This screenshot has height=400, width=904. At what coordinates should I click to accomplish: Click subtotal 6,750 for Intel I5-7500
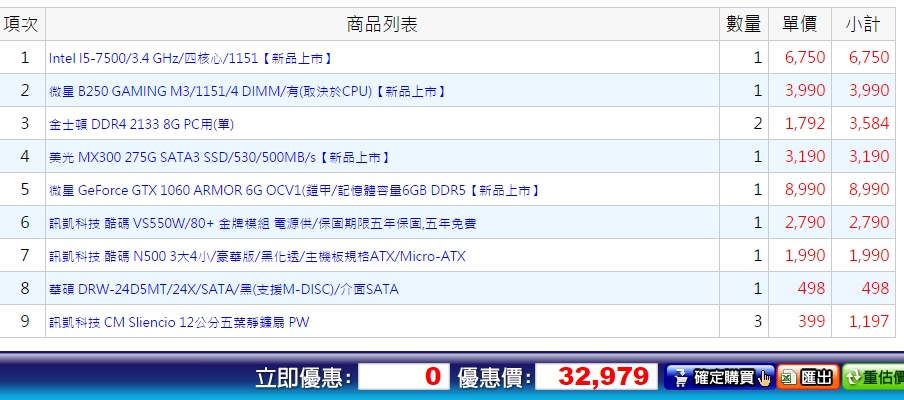(x=869, y=58)
